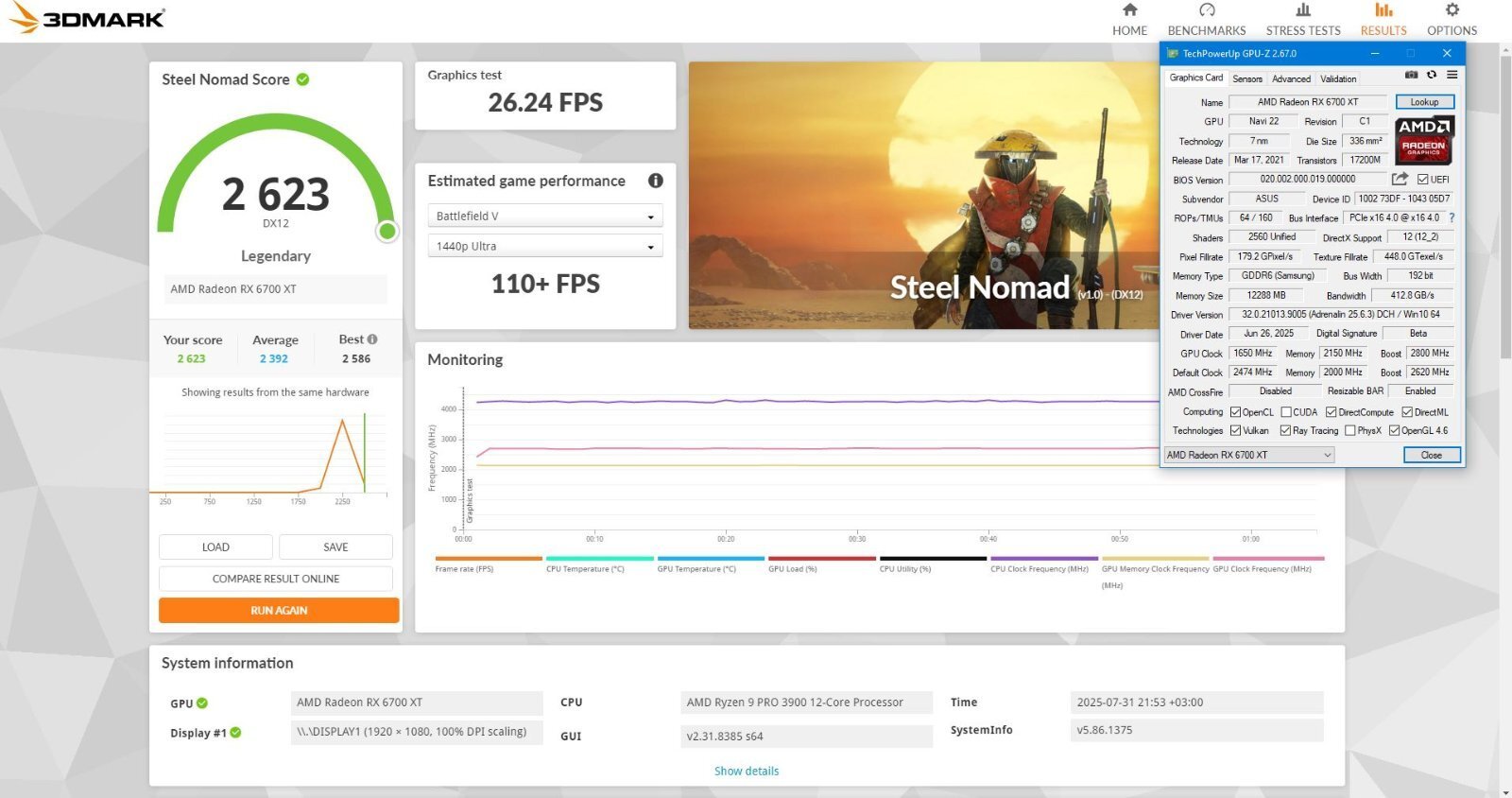This screenshot has height=798, width=1512.
Task: Click the 3DMark logo
Action: (87, 18)
